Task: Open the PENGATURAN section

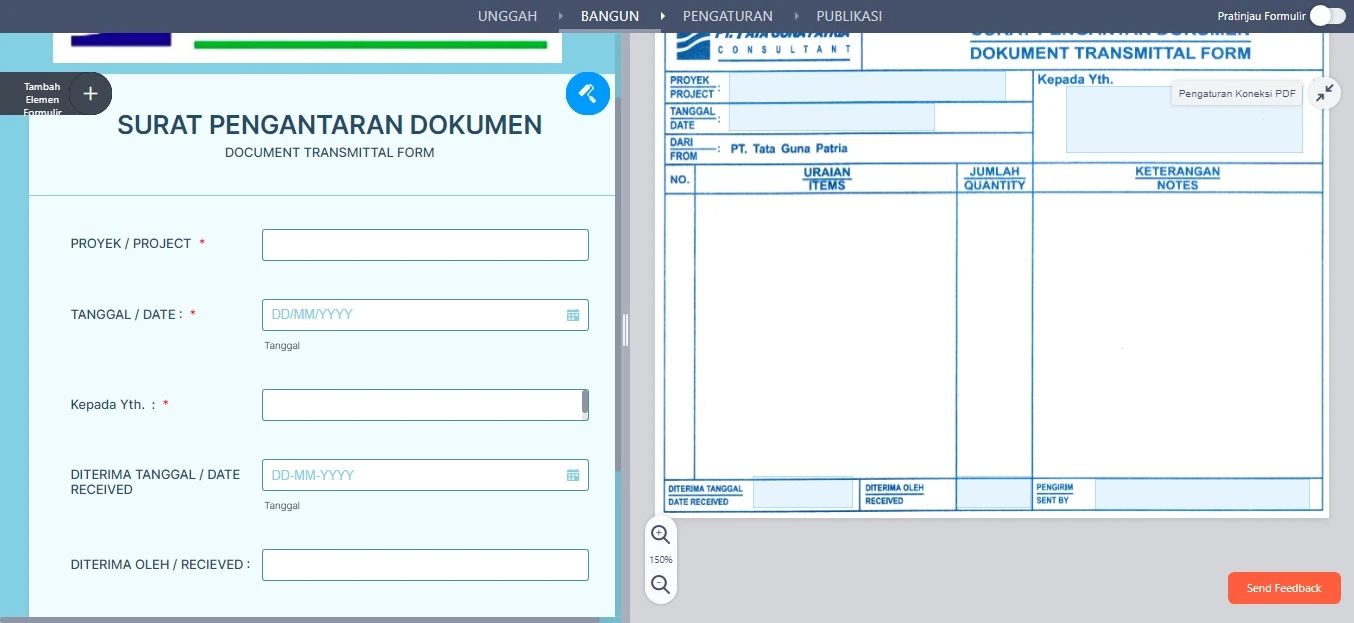Action: click(x=728, y=16)
